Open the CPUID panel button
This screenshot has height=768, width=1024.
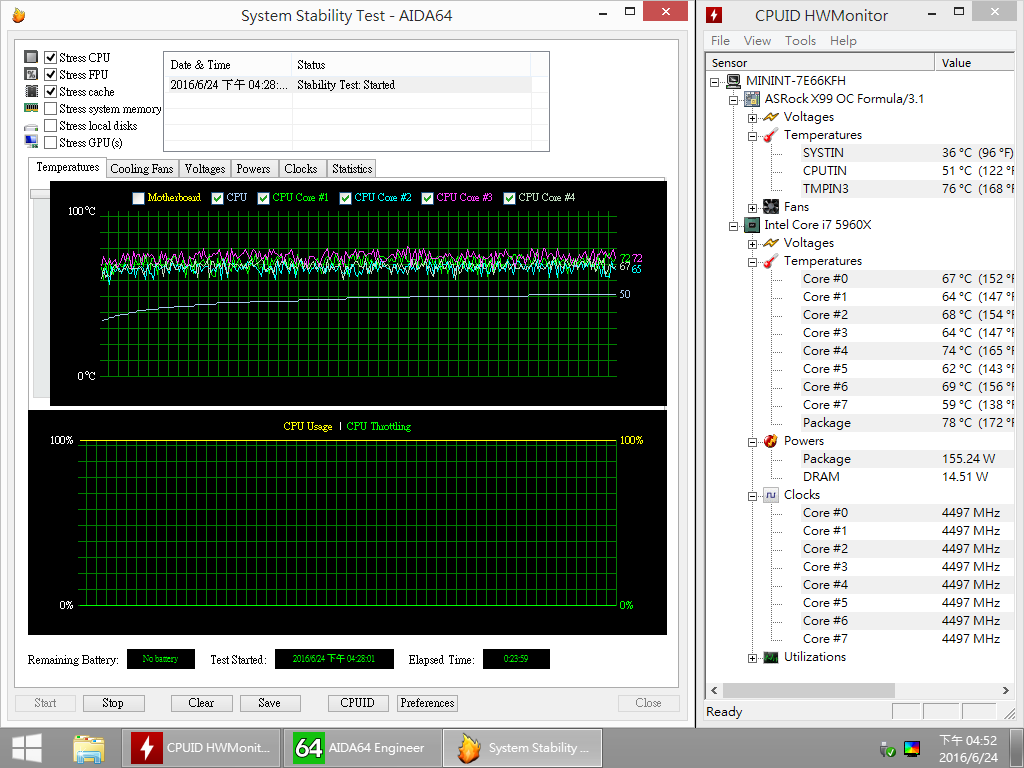tap(357, 703)
